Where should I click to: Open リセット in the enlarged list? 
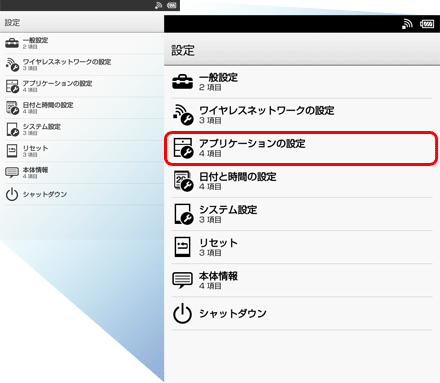(x=302, y=247)
